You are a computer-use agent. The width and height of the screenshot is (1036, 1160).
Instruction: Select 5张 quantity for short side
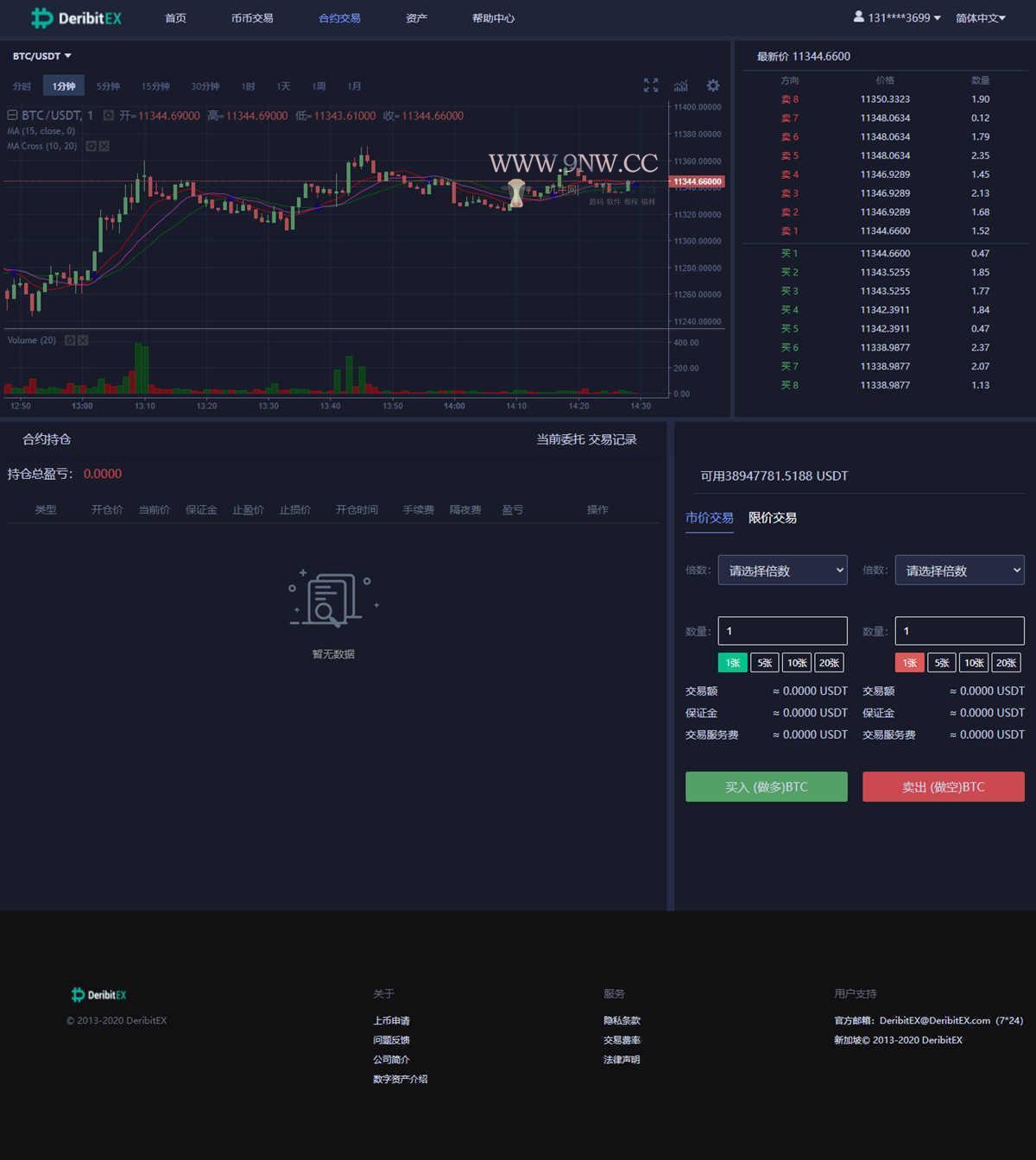(x=942, y=663)
